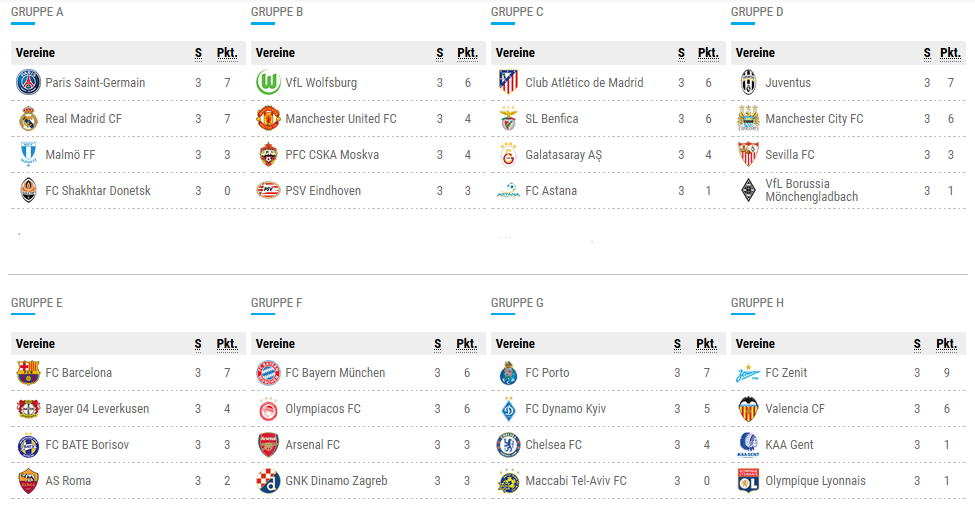Select the Gruppe A heading
The width and height of the screenshot is (975, 509).
coord(37,12)
